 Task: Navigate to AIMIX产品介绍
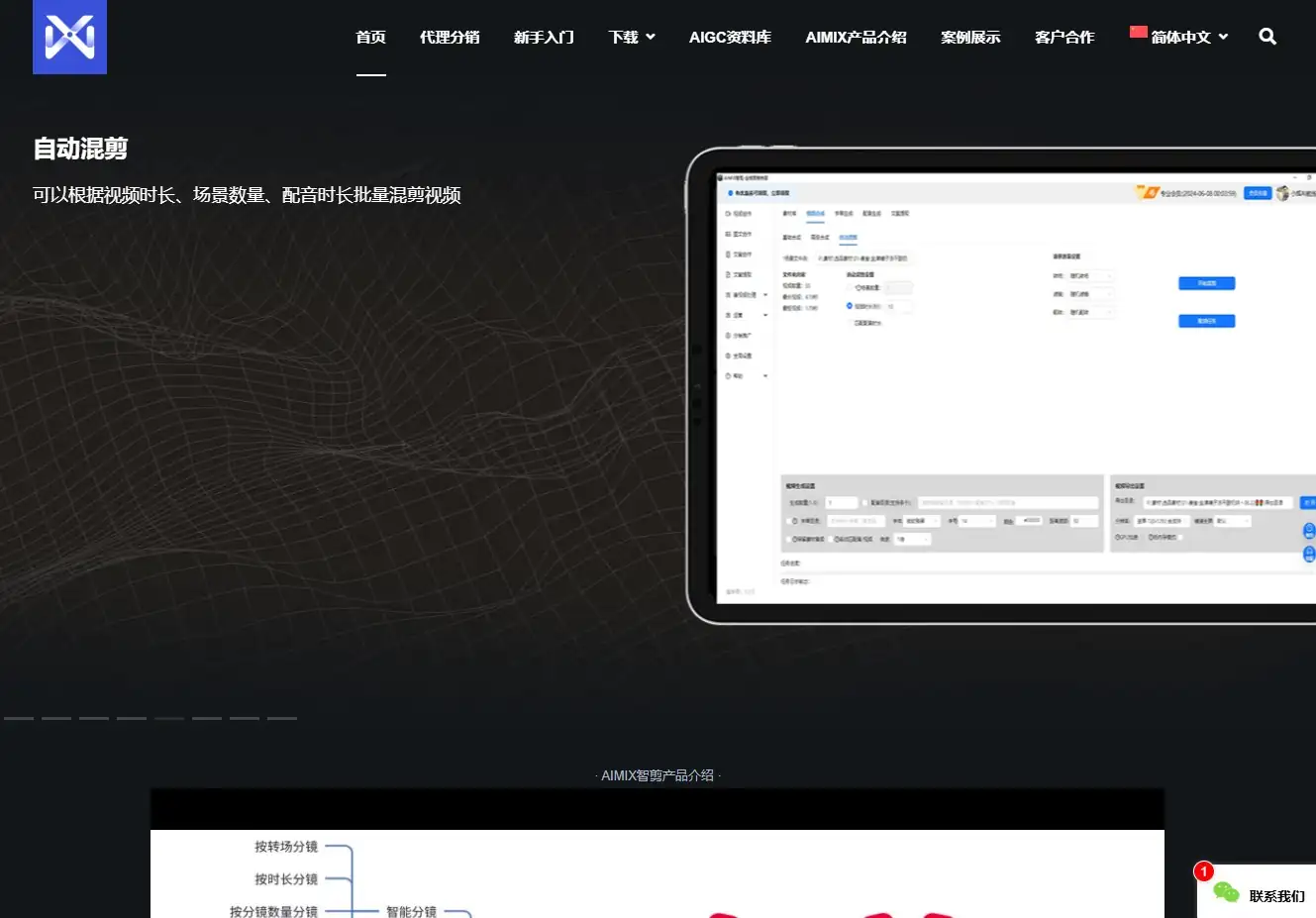pyautogui.click(x=856, y=38)
